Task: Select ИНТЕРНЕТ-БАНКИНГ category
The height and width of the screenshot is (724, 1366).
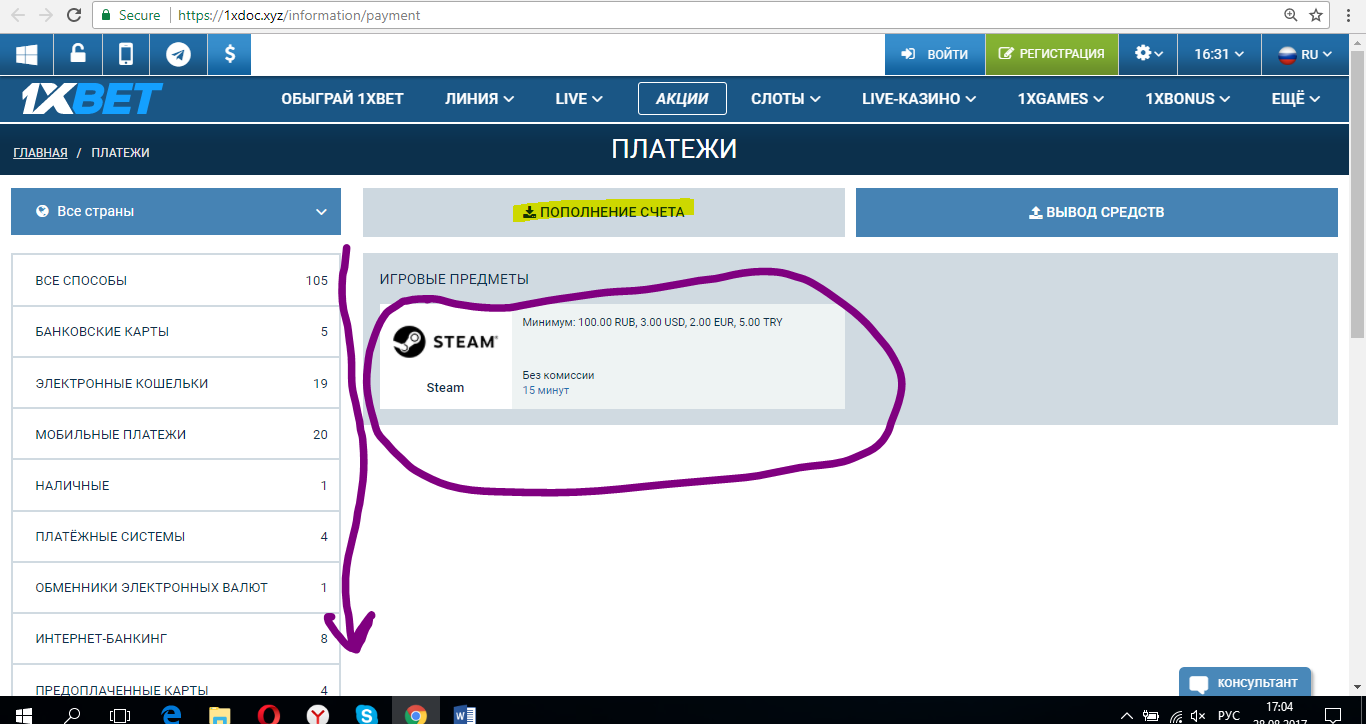Action: 176,639
